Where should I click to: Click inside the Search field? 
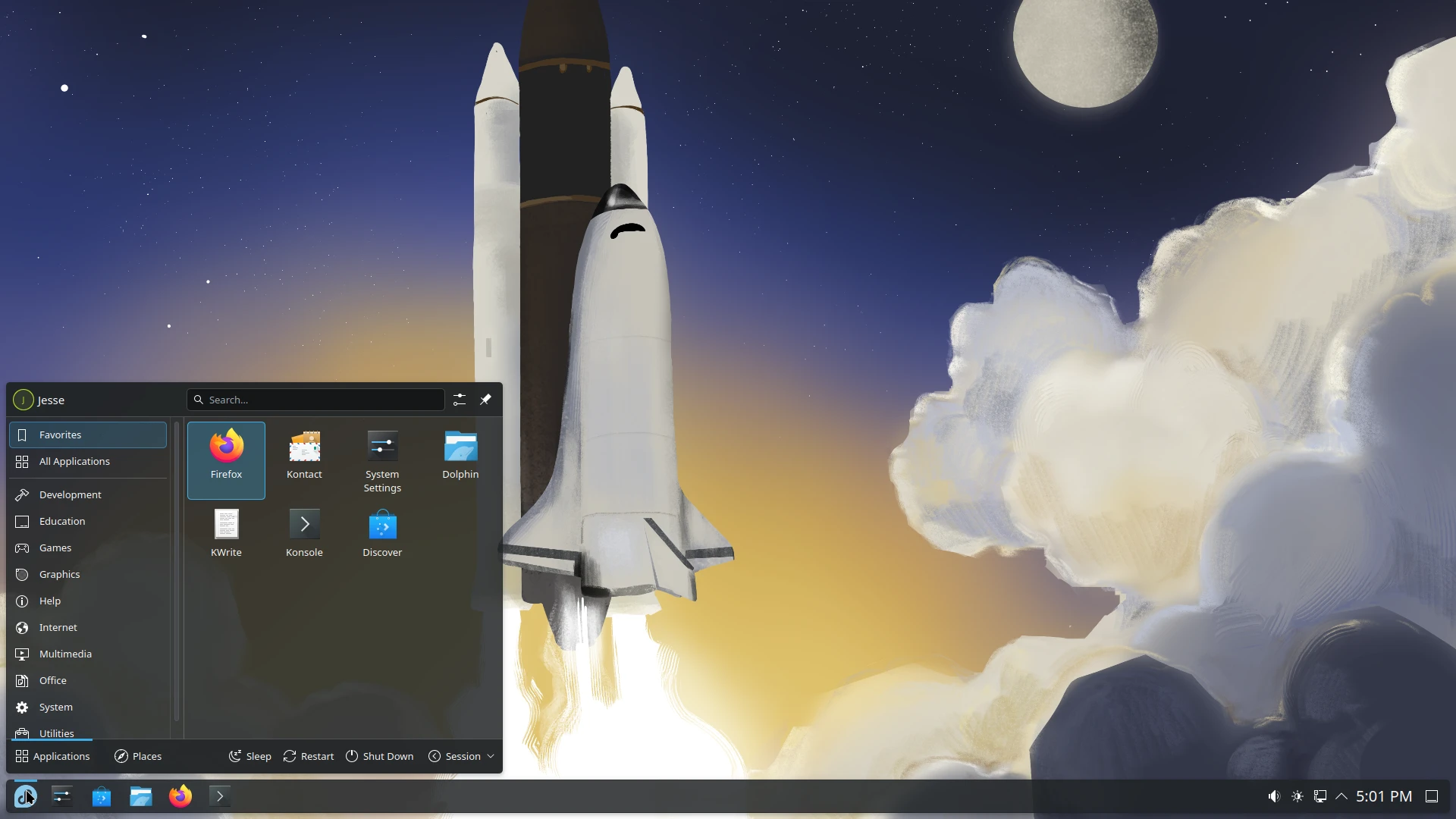315,400
